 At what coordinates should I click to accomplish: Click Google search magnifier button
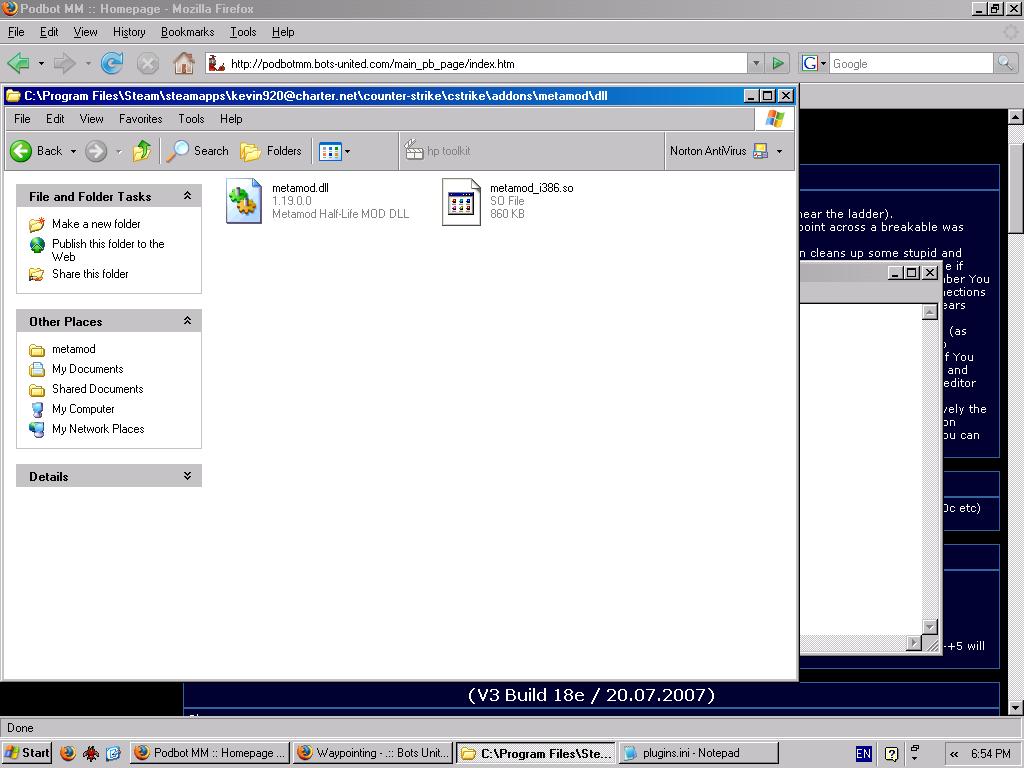pyautogui.click(x=1005, y=63)
